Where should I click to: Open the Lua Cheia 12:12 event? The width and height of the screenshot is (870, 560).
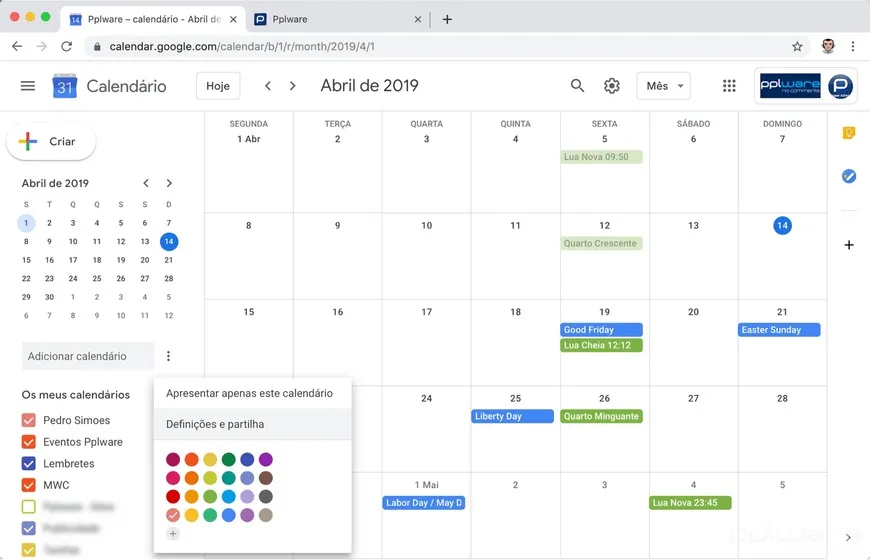[x=601, y=345]
